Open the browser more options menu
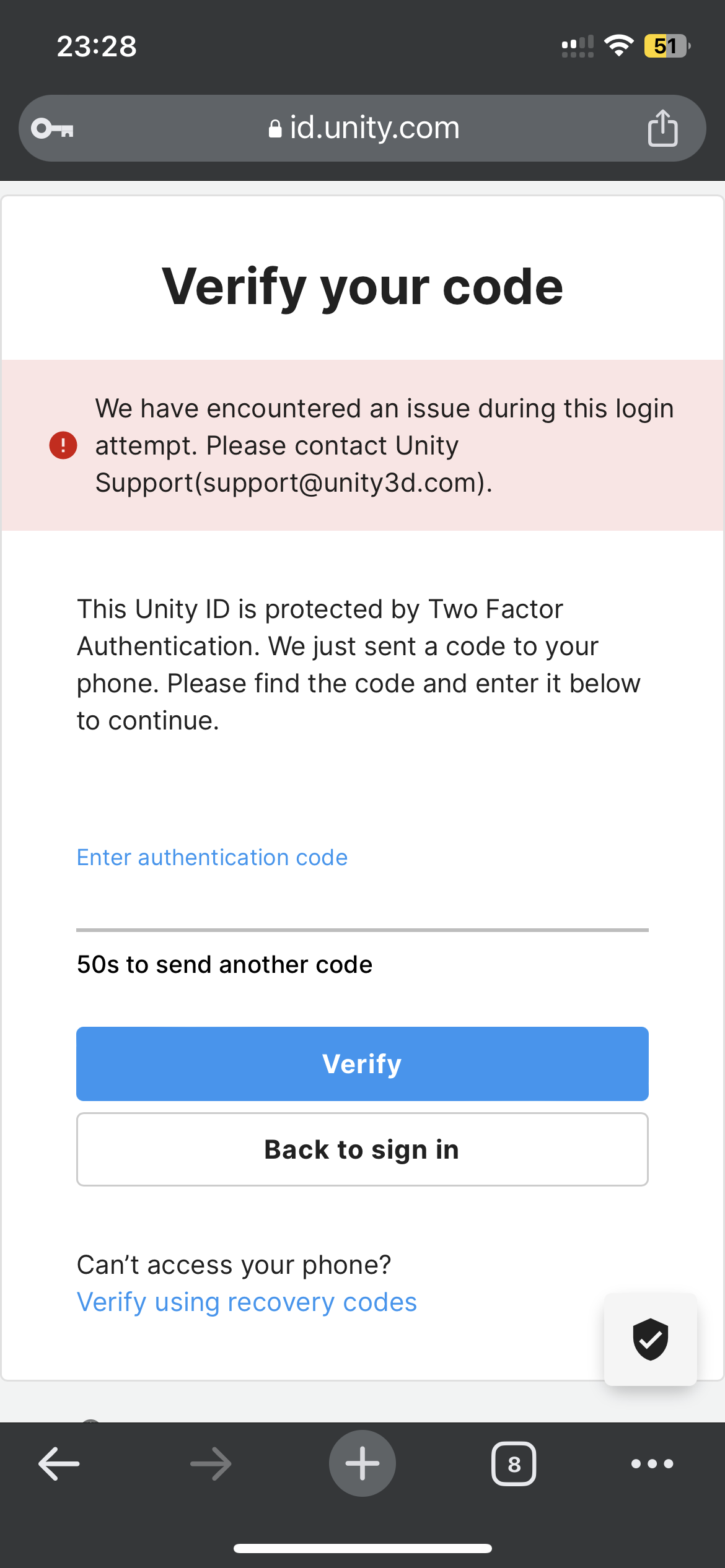Viewport: 725px width, 1568px height. [x=651, y=1463]
